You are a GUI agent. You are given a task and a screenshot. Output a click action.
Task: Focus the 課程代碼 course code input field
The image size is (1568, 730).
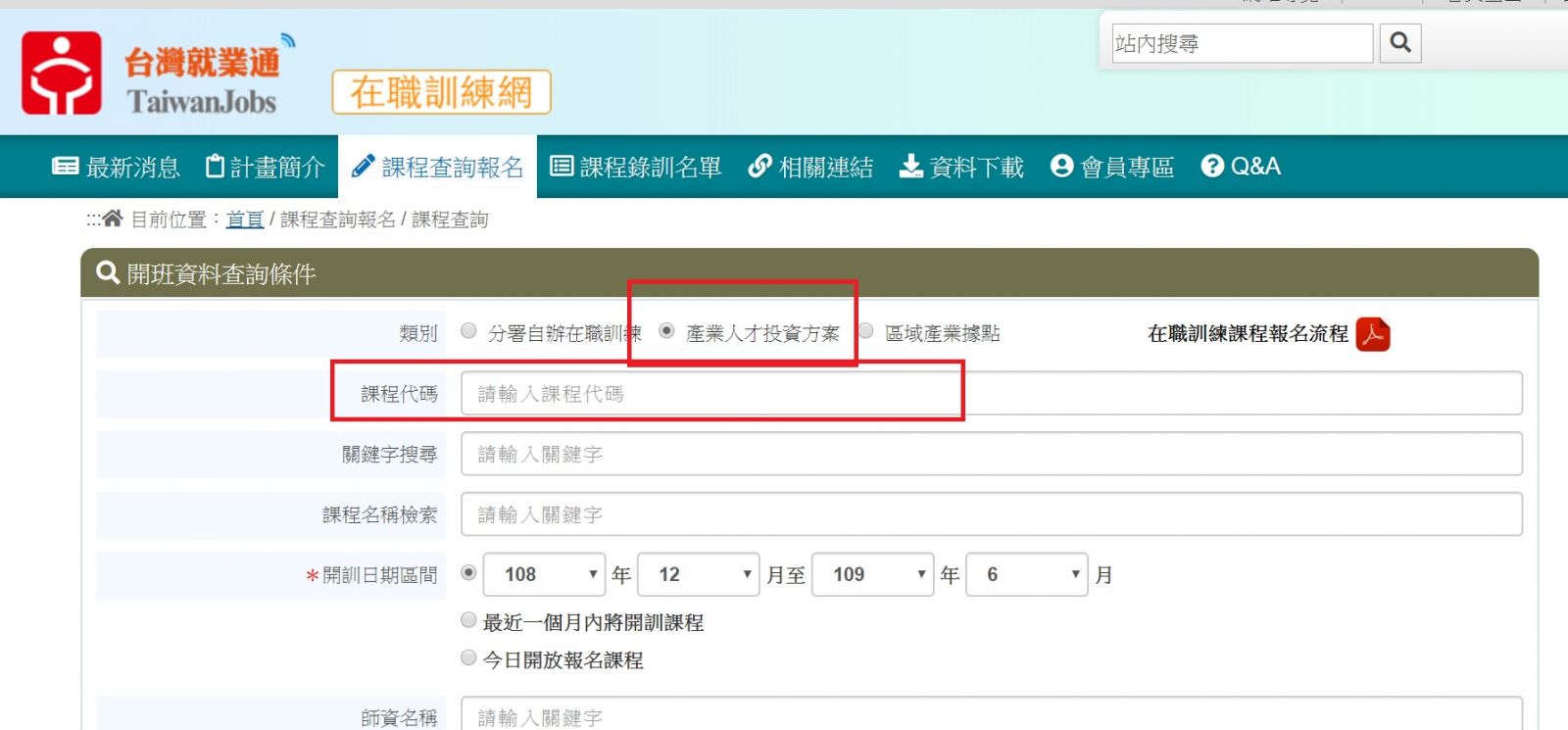tap(991, 394)
